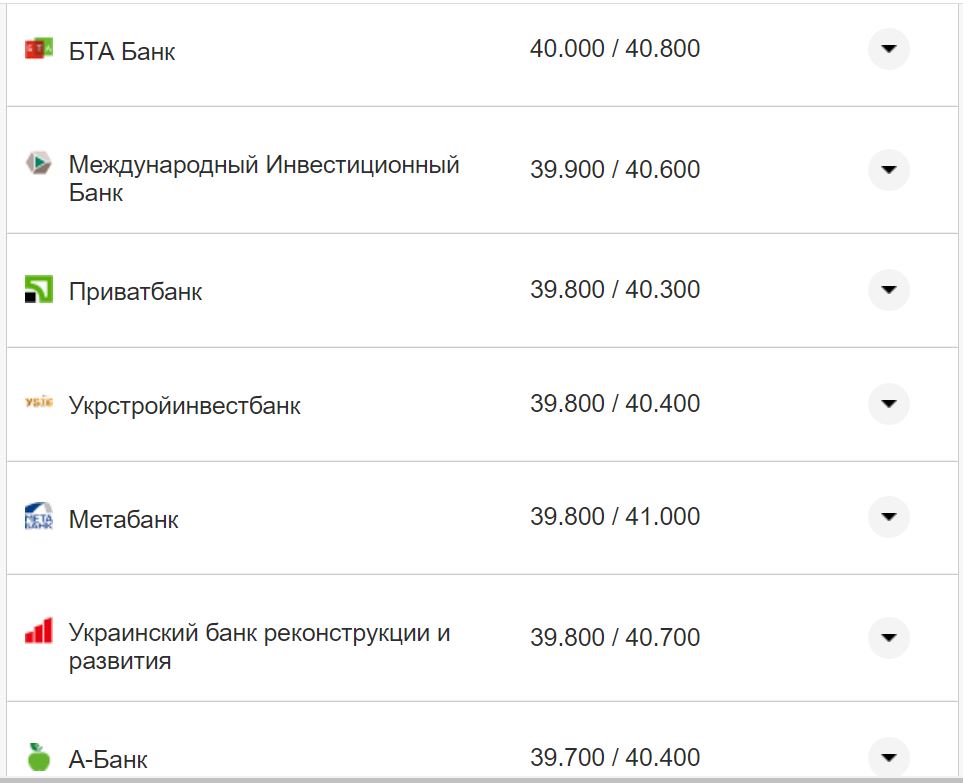Click the 39.700 / 40.400 А-Банк rate
This screenshot has width=963, height=783.
coord(616,755)
